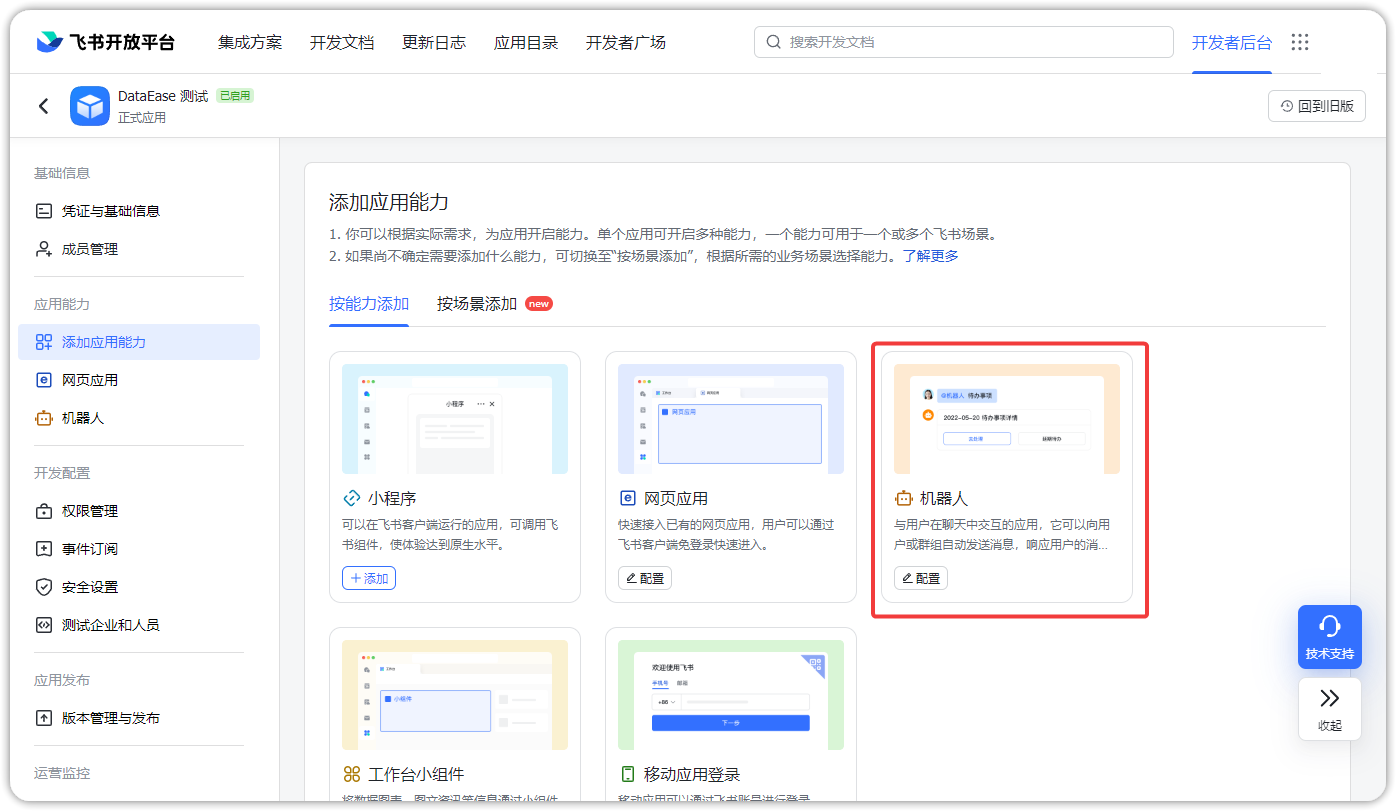Click the 移动应用登录 preview thumbnail
The height and width of the screenshot is (811, 1396).
(731, 695)
